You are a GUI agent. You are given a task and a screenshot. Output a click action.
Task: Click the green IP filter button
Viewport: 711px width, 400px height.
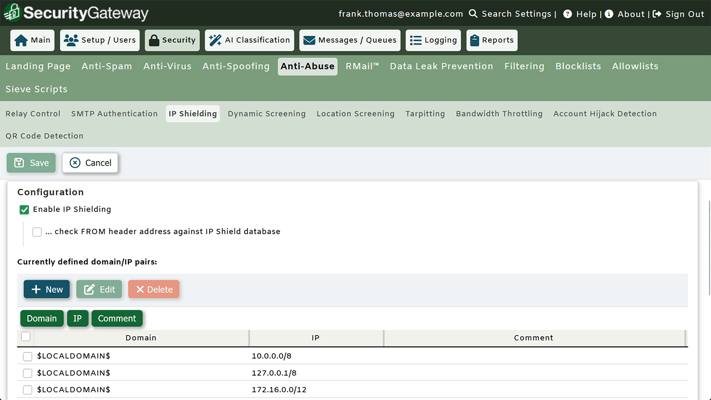pos(78,318)
